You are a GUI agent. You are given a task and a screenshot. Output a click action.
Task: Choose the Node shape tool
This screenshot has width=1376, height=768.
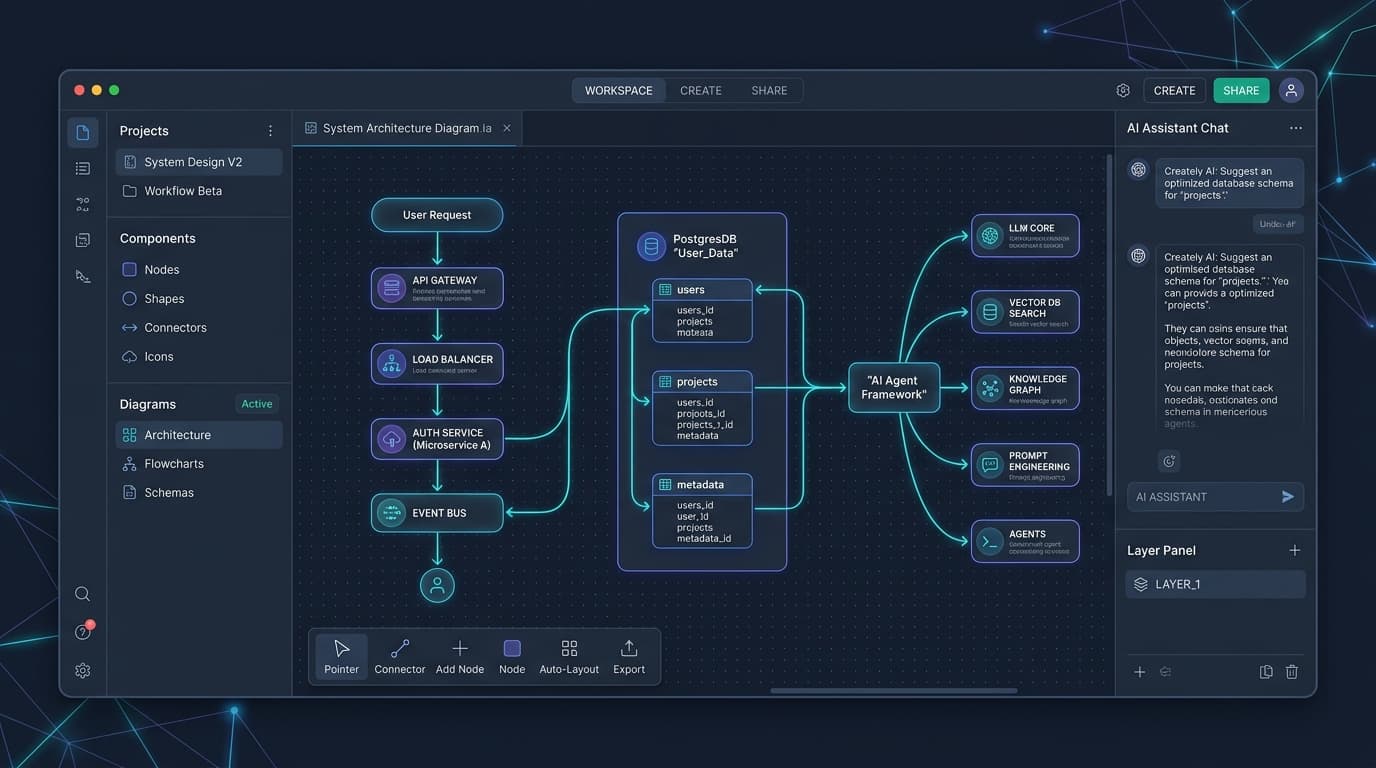(x=512, y=656)
